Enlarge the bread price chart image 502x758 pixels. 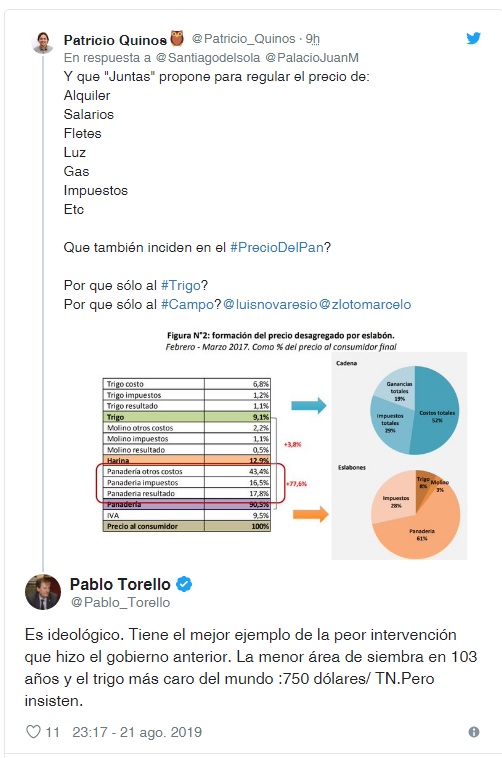coord(284,445)
